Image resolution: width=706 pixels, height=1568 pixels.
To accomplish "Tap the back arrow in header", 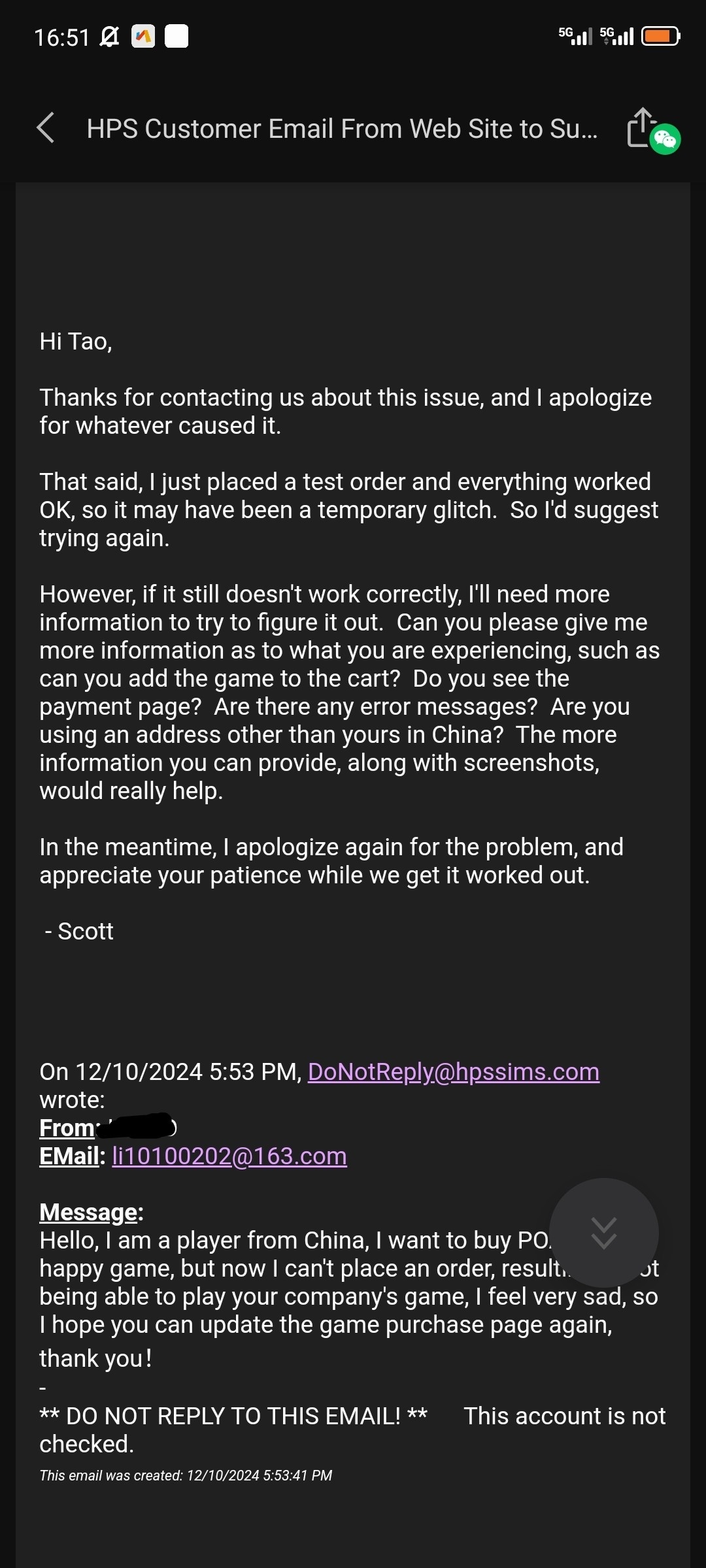I will 45,128.
